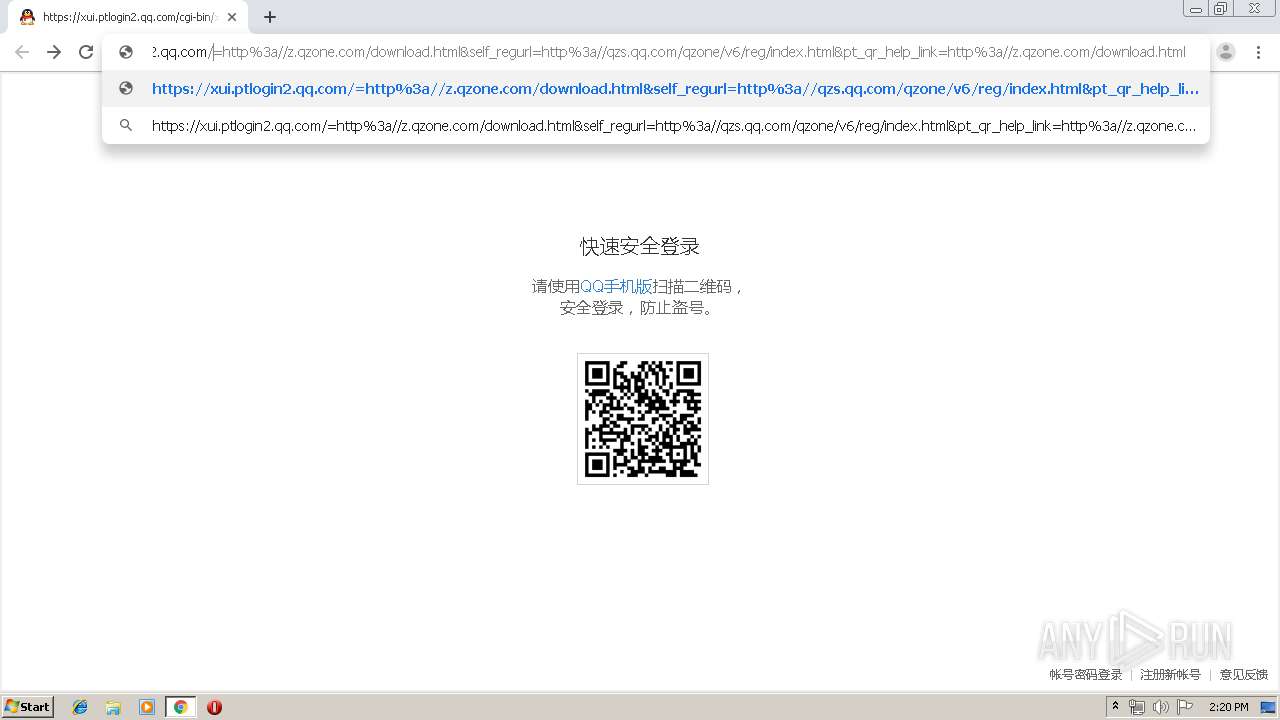This screenshot has height=720, width=1280.
Task: Open media player icon in taskbar
Action: point(147,707)
